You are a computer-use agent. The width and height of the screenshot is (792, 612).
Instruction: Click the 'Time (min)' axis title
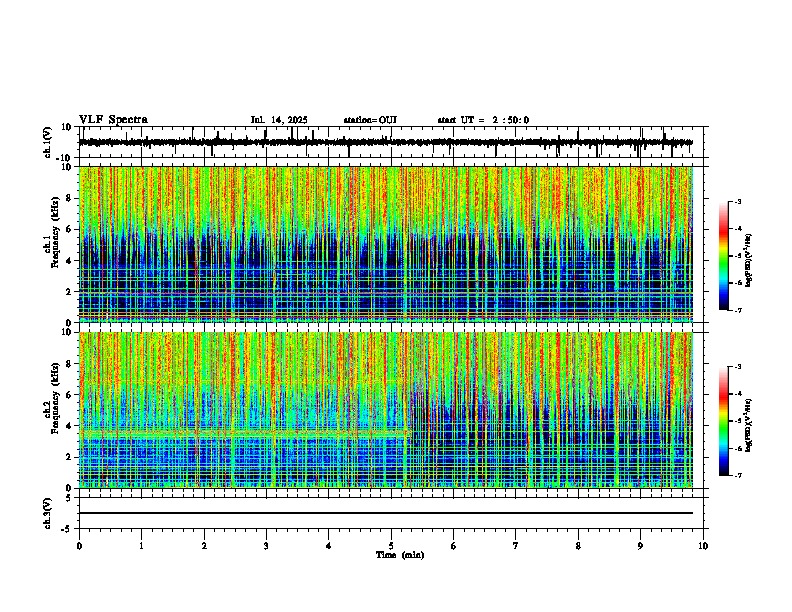pyautogui.click(x=400, y=555)
